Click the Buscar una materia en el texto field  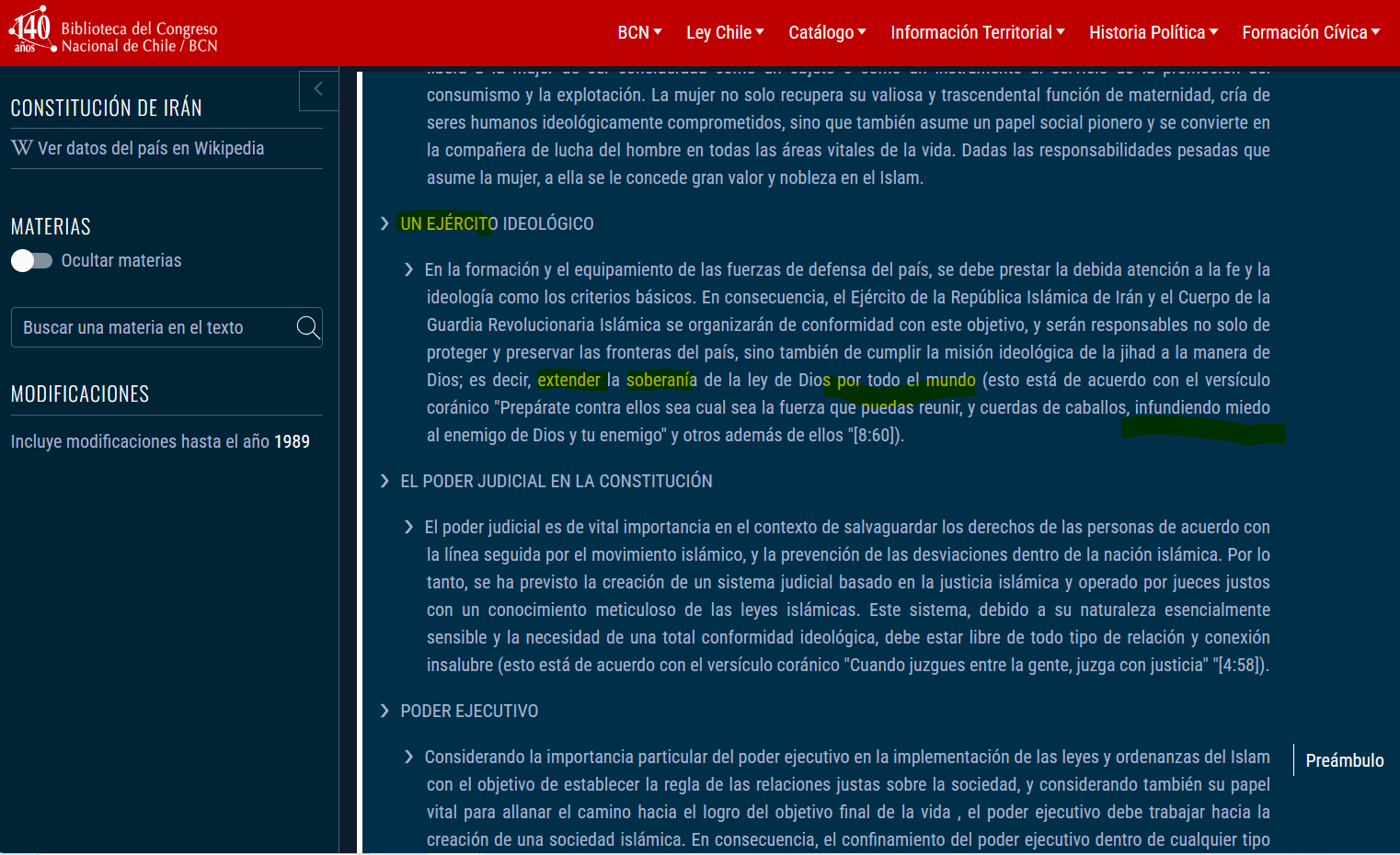[166, 327]
